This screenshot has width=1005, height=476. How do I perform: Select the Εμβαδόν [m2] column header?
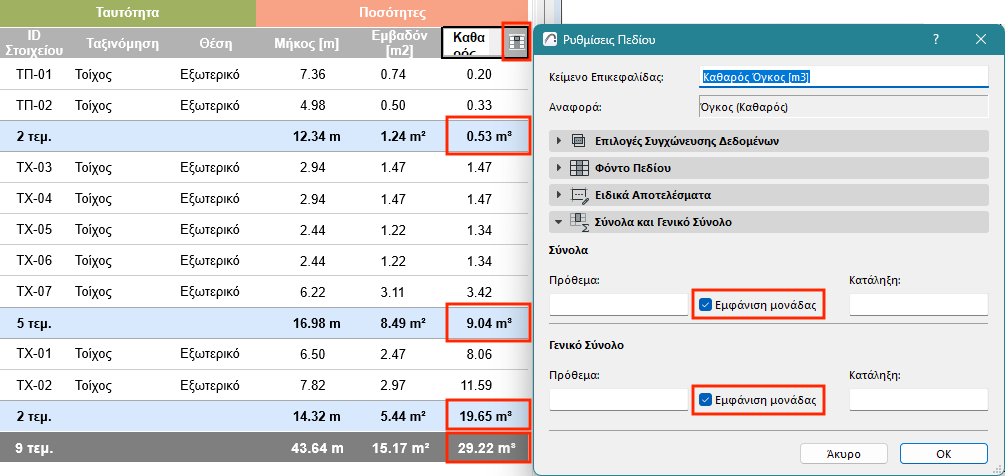click(401, 43)
